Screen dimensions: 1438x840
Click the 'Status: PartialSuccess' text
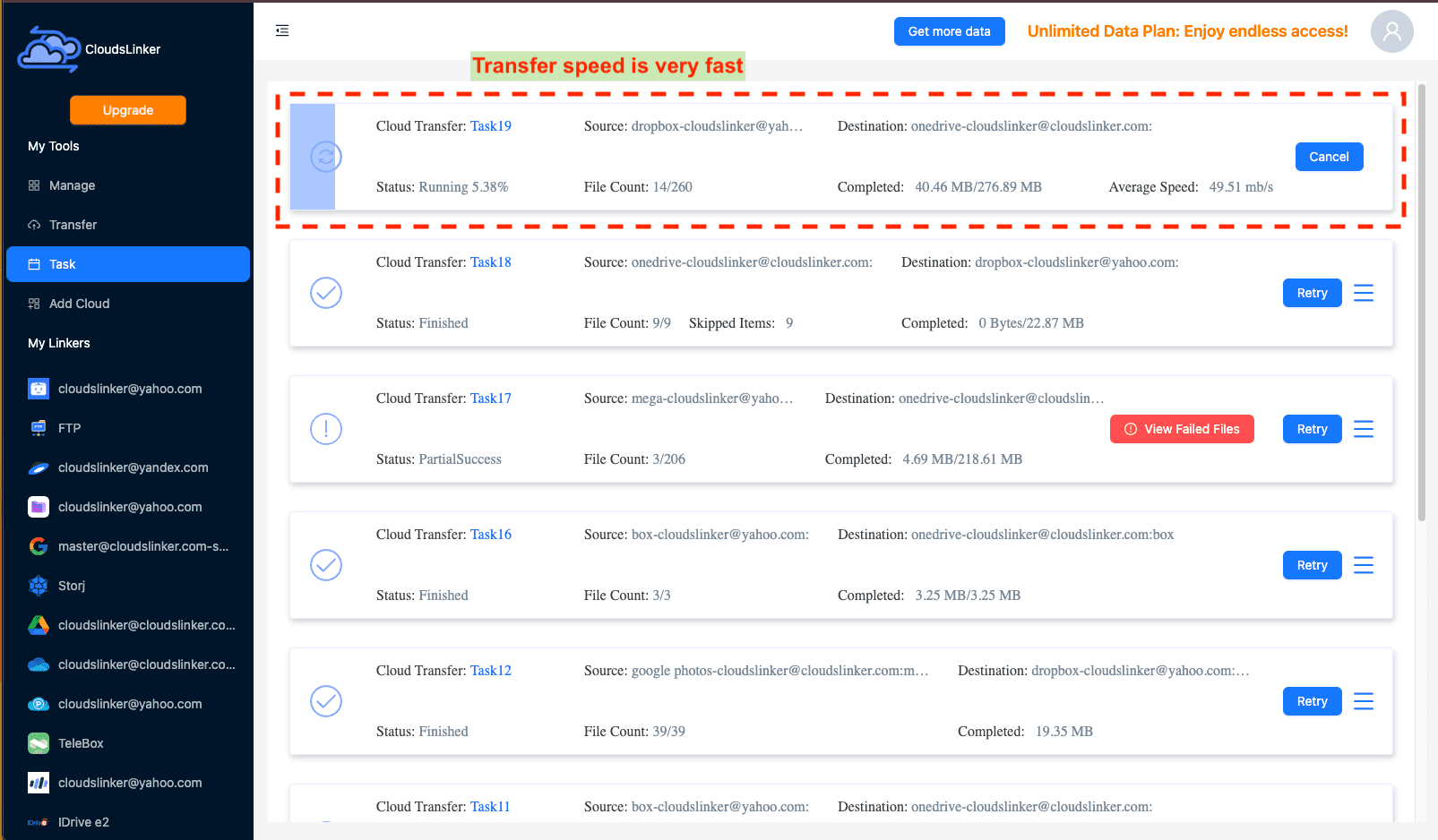click(438, 459)
